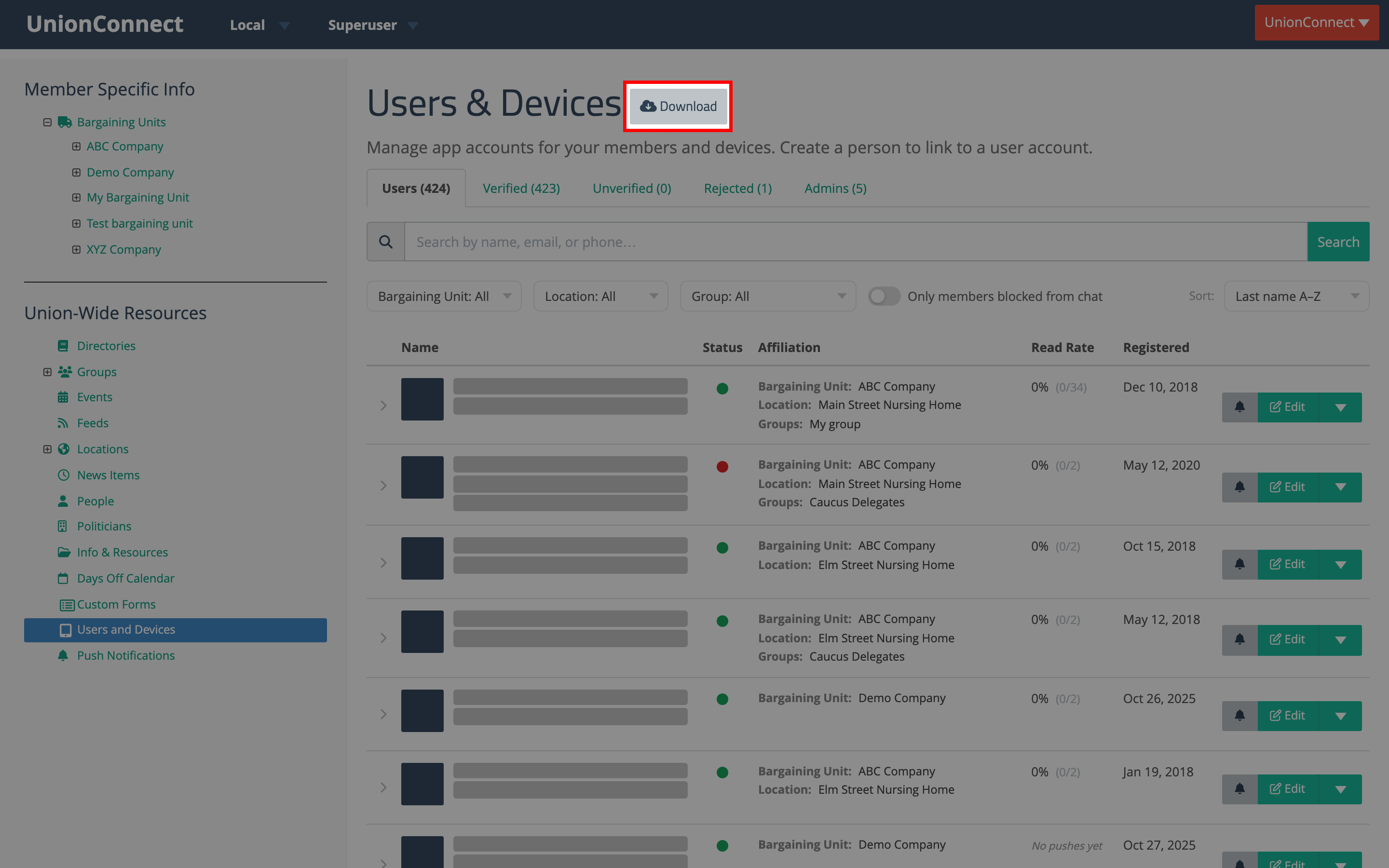Collapse the Bargaining Units tree
Image resolution: width=1389 pixels, height=868 pixels.
tap(48, 122)
